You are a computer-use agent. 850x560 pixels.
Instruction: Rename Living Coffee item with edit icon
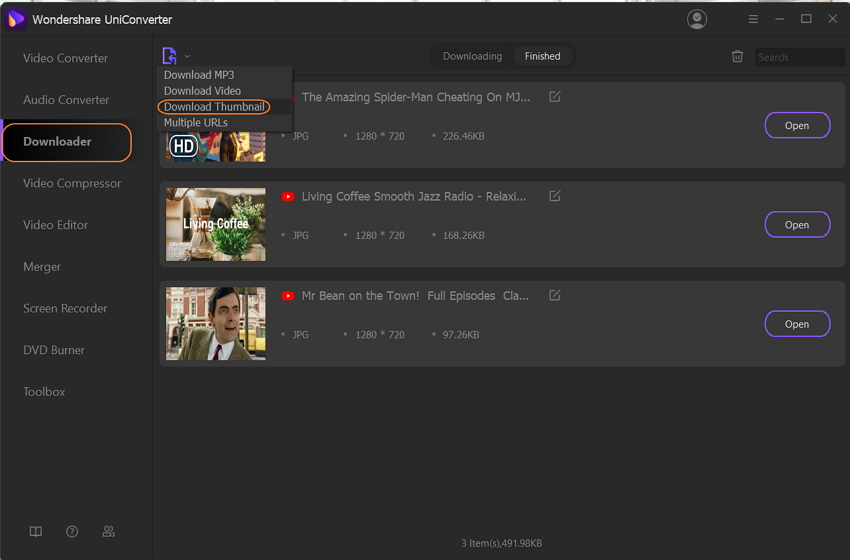(555, 196)
